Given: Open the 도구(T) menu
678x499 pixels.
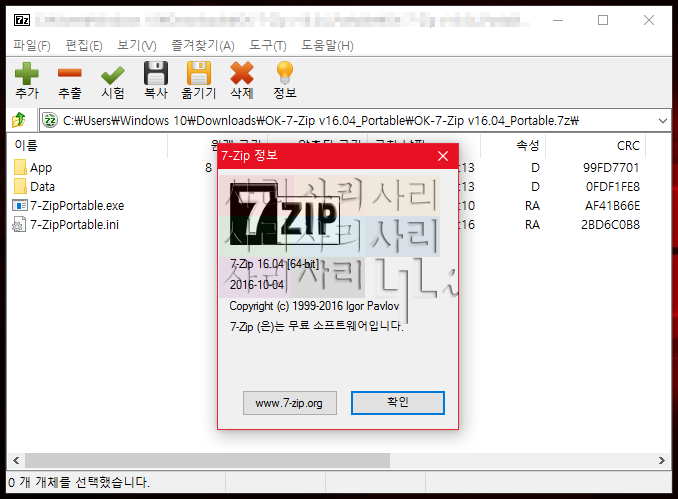Looking at the screenshot, I should pos(268,45).
